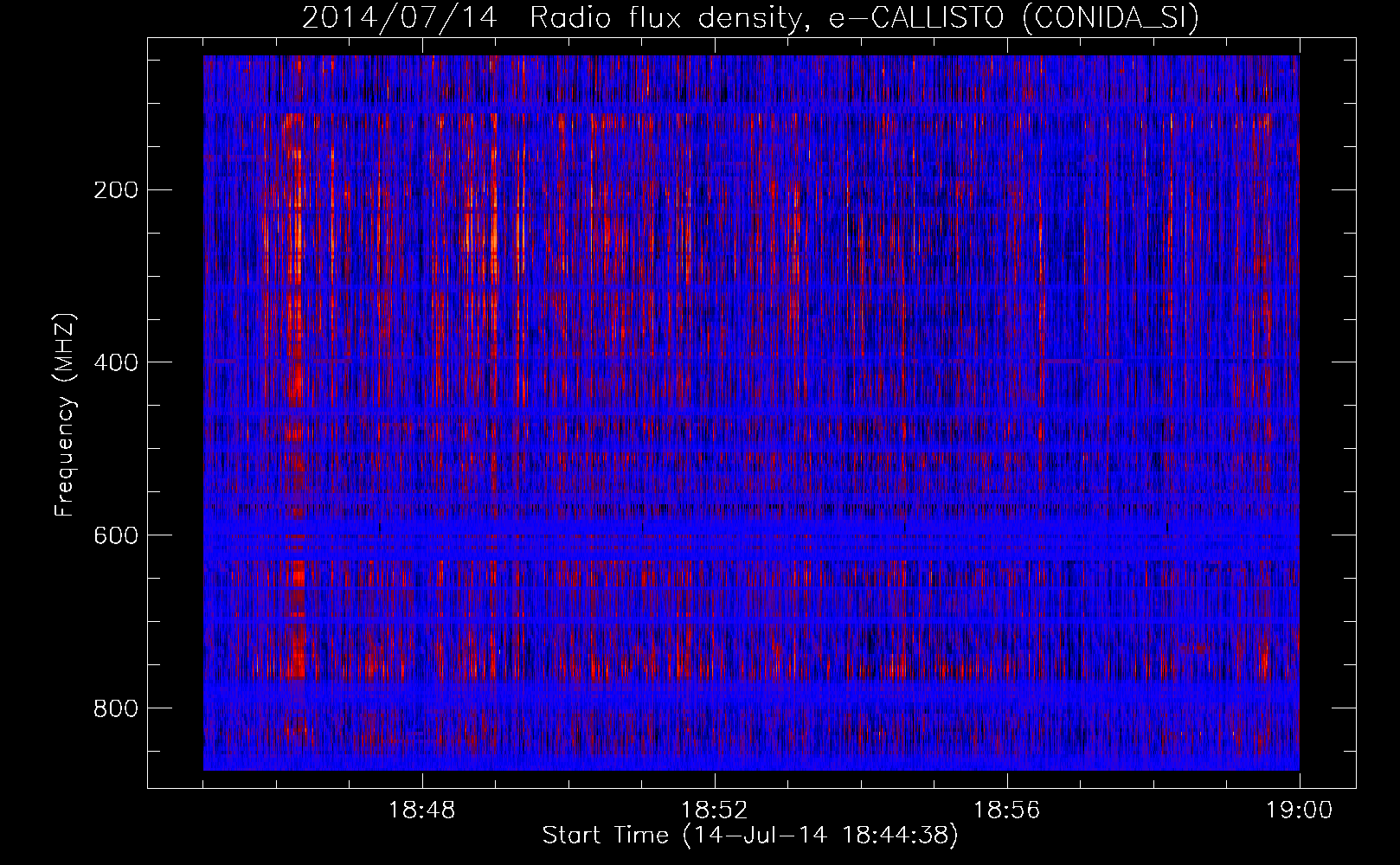Click the 'Start Time (14-Jul-14 18:44:38)' label
1400x865 pixels.
[x=750, y=836]
